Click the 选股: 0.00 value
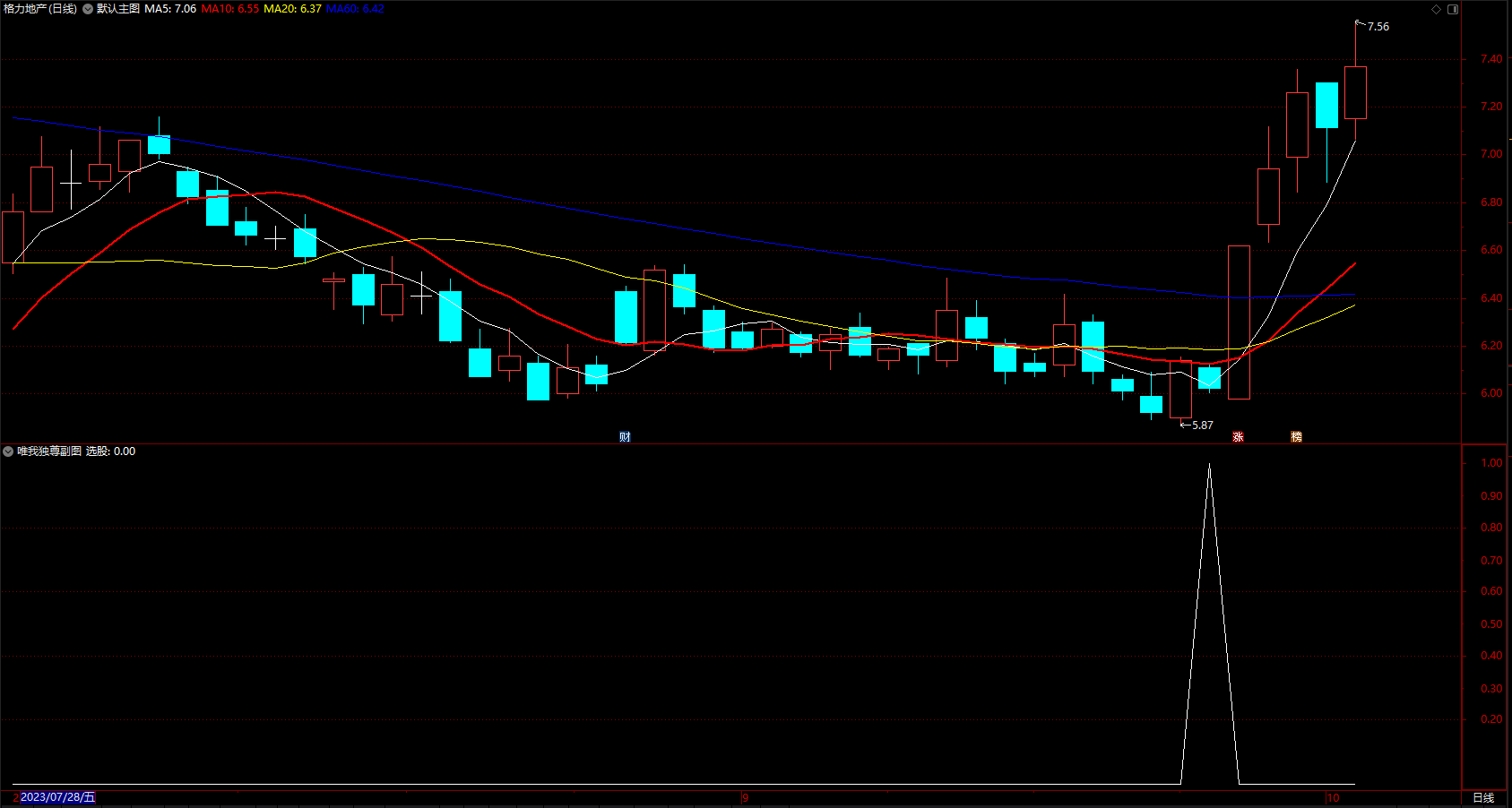Image resolution: width=1512 pixels, height=808 pixels. 110,451
